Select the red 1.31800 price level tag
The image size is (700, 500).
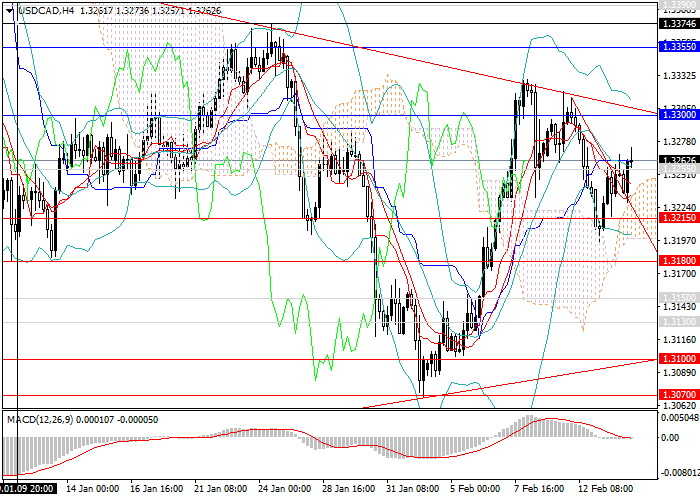tap(679, 260)
